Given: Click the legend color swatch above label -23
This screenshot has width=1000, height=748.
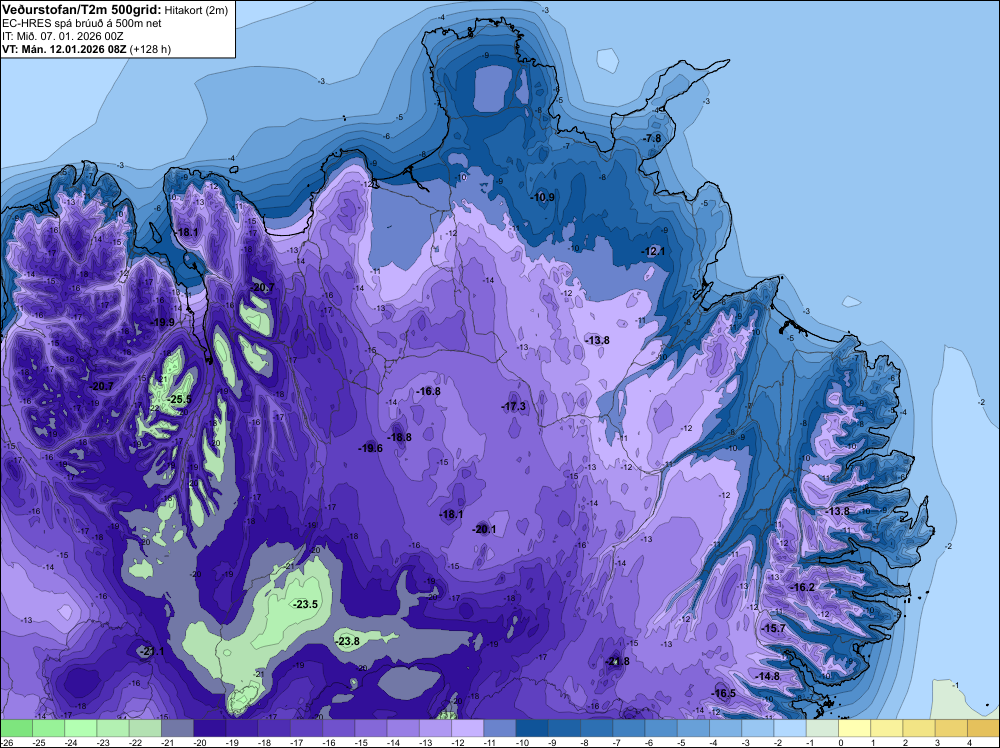Looking at the screenshot, I should click(x=113, y=728).
